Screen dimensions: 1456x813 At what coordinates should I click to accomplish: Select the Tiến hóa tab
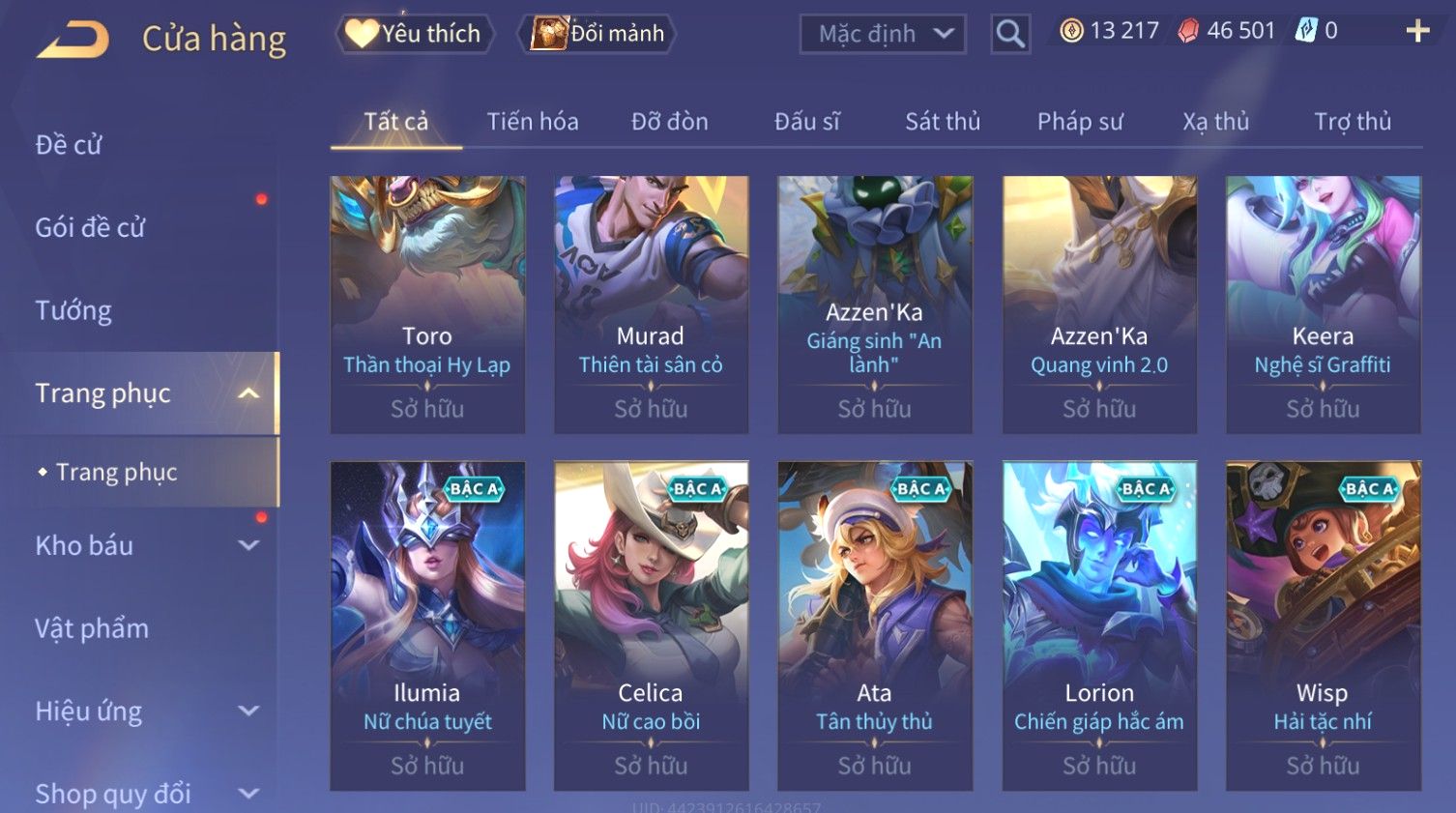coord(533,122)
